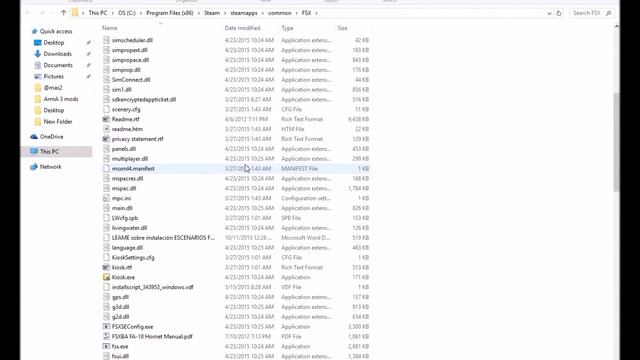Screen dimensions: 640x360
Task: Click the This PC monitor icon
Action: point(34,151)
